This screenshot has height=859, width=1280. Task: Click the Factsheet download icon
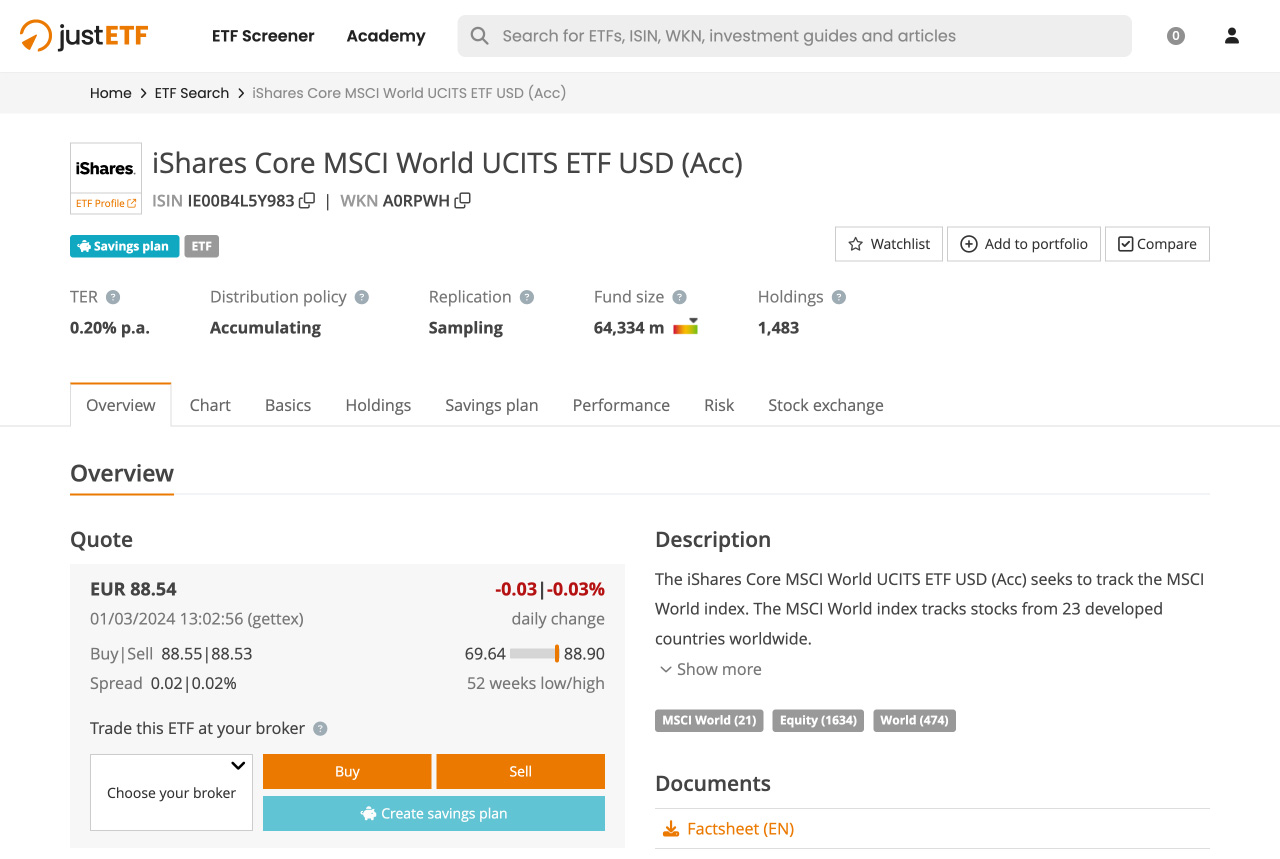(671, 829)
